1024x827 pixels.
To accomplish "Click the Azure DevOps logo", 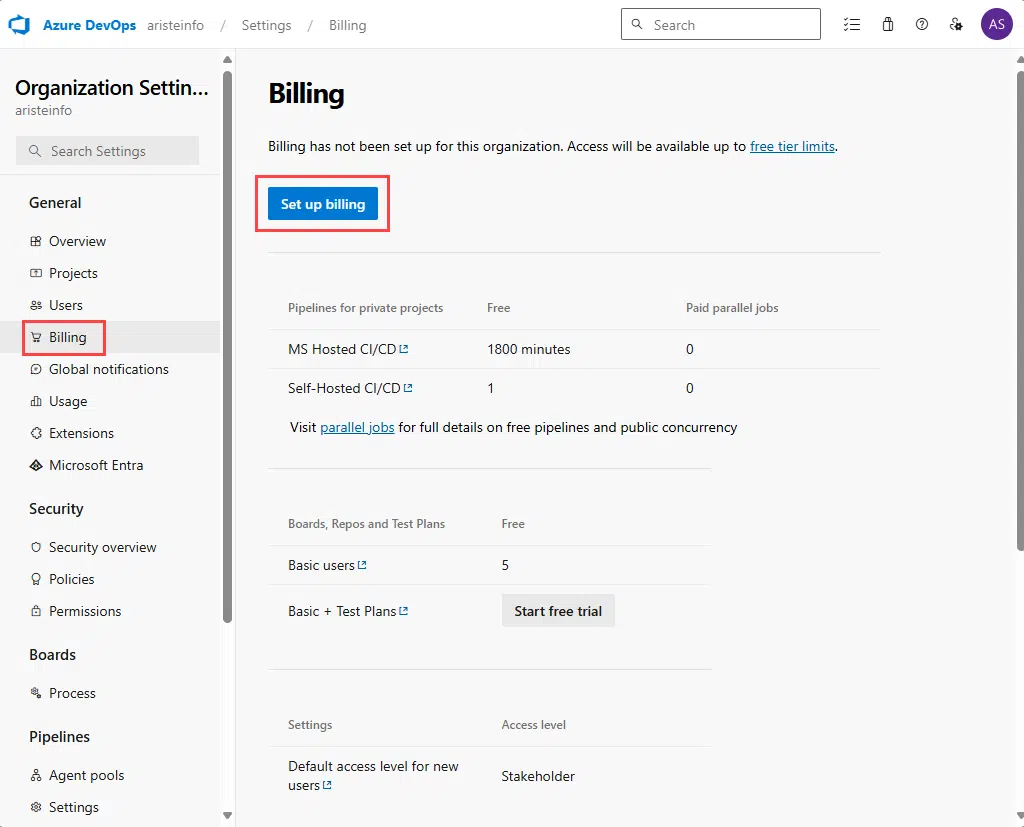I will click(x=19, y=24).
